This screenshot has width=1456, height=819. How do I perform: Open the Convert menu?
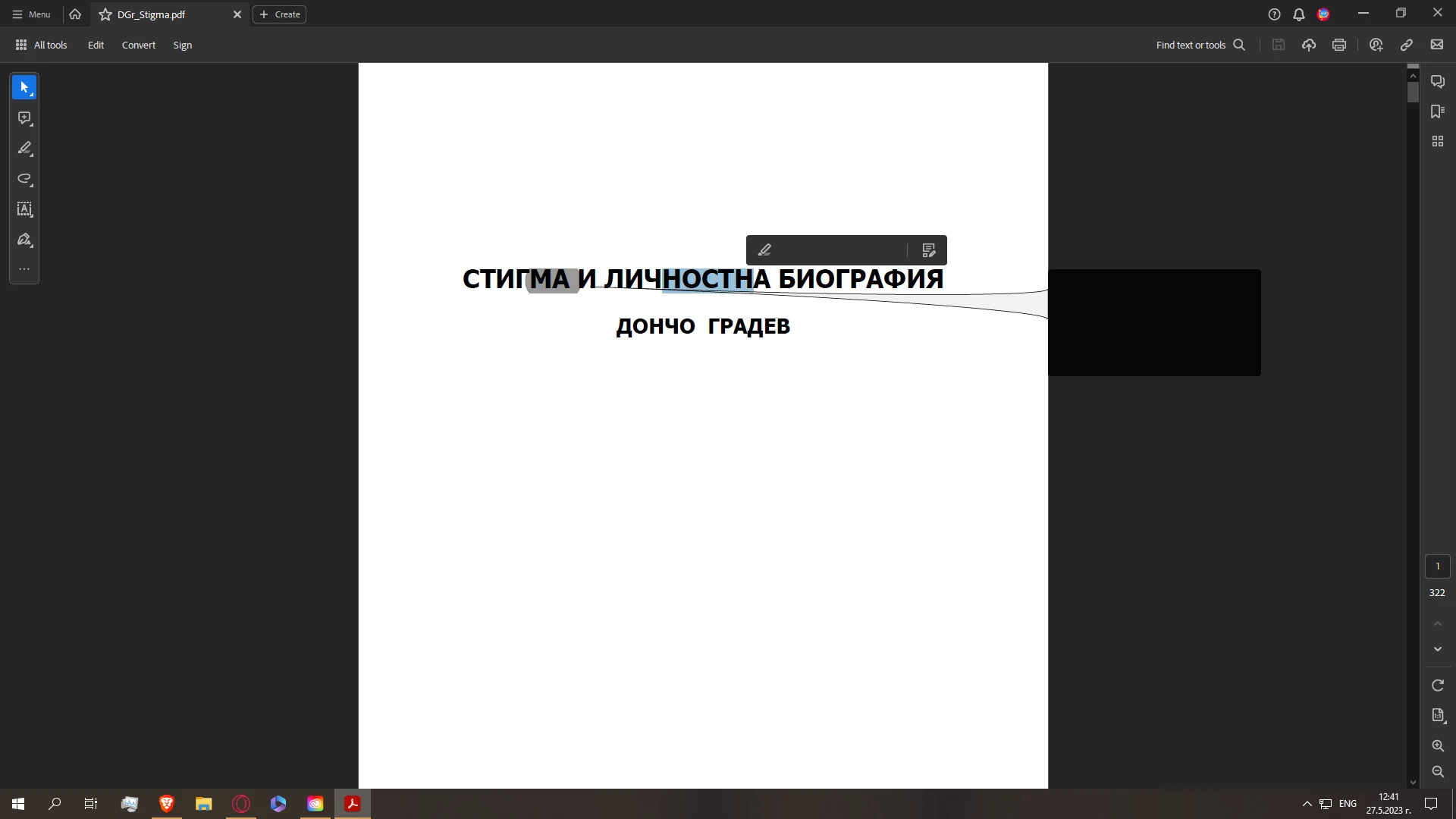point(139,45)
